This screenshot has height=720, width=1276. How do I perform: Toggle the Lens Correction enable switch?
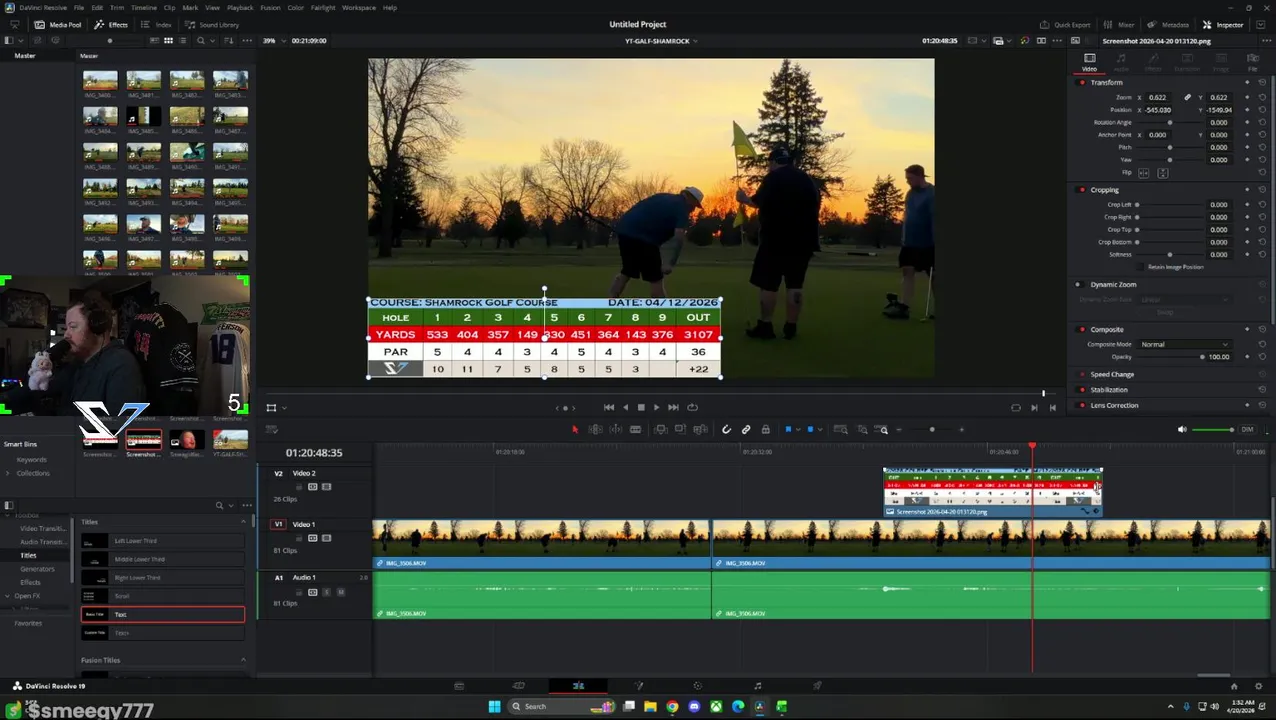click(1081, 405)
